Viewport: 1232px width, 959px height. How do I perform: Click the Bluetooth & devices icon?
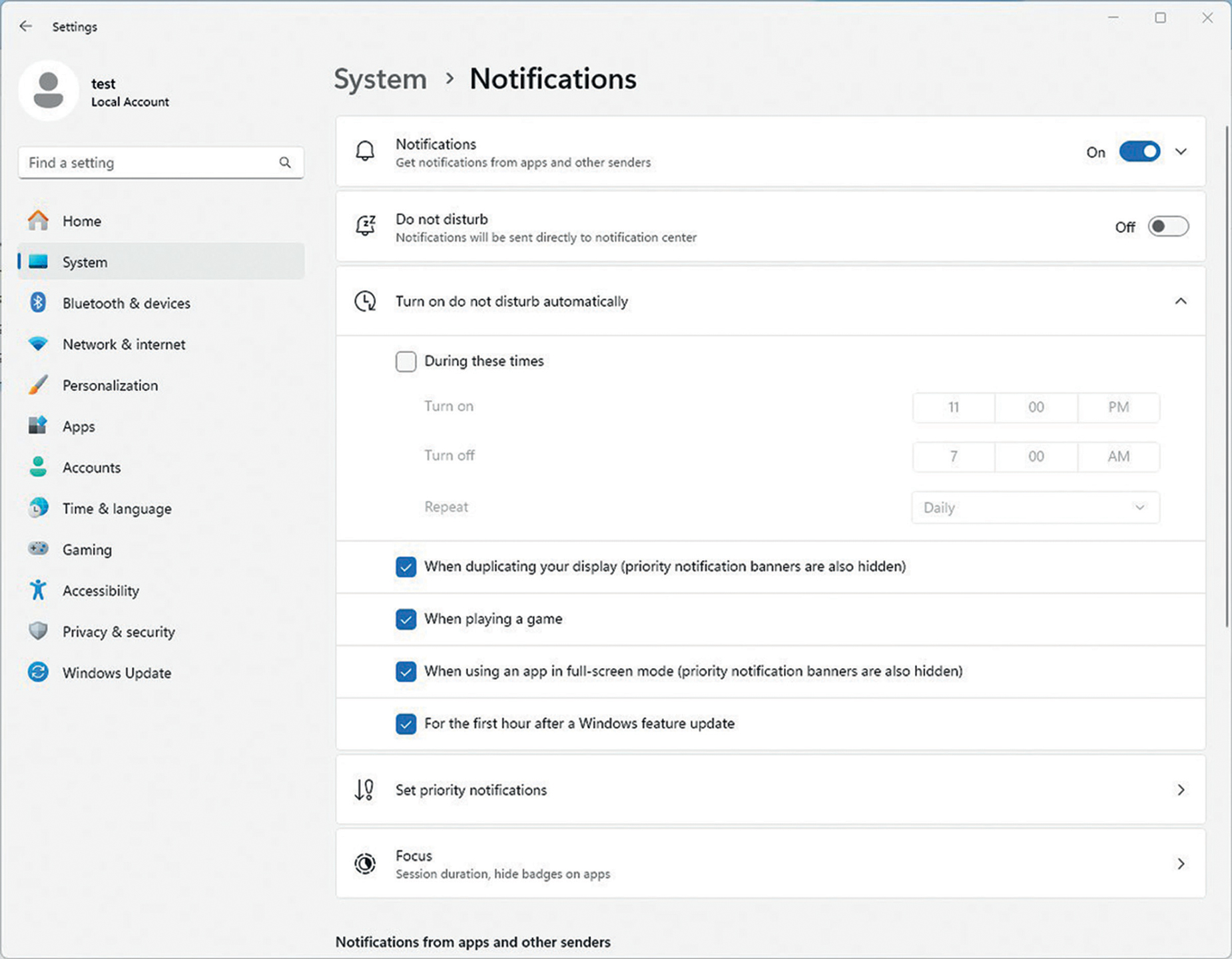pyautogui.click(x=38, y=303)
